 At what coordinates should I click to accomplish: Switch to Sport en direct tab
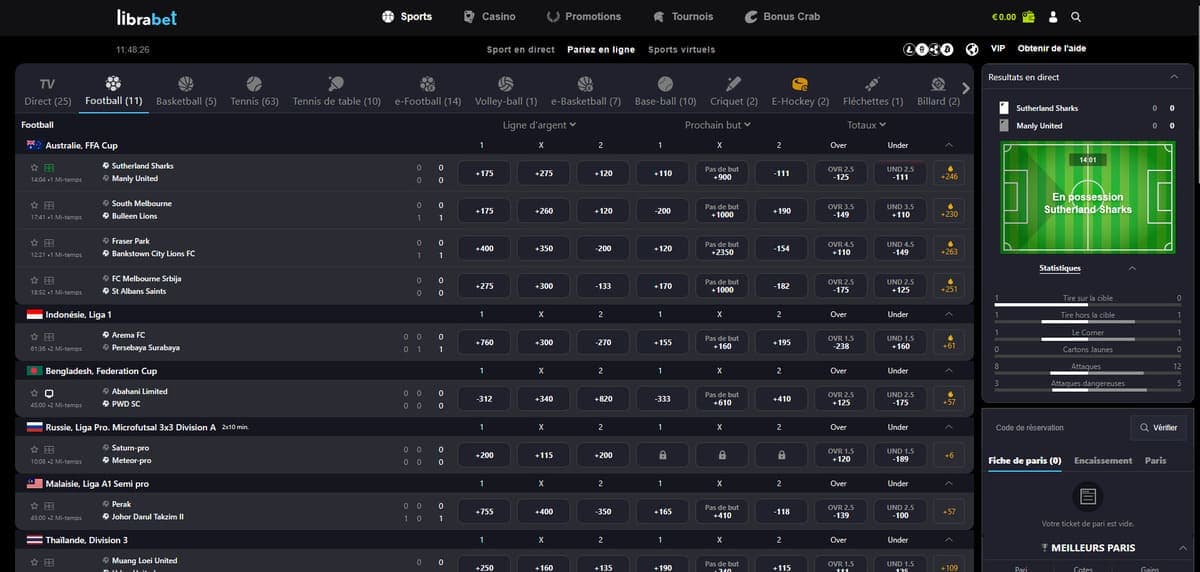521,49
